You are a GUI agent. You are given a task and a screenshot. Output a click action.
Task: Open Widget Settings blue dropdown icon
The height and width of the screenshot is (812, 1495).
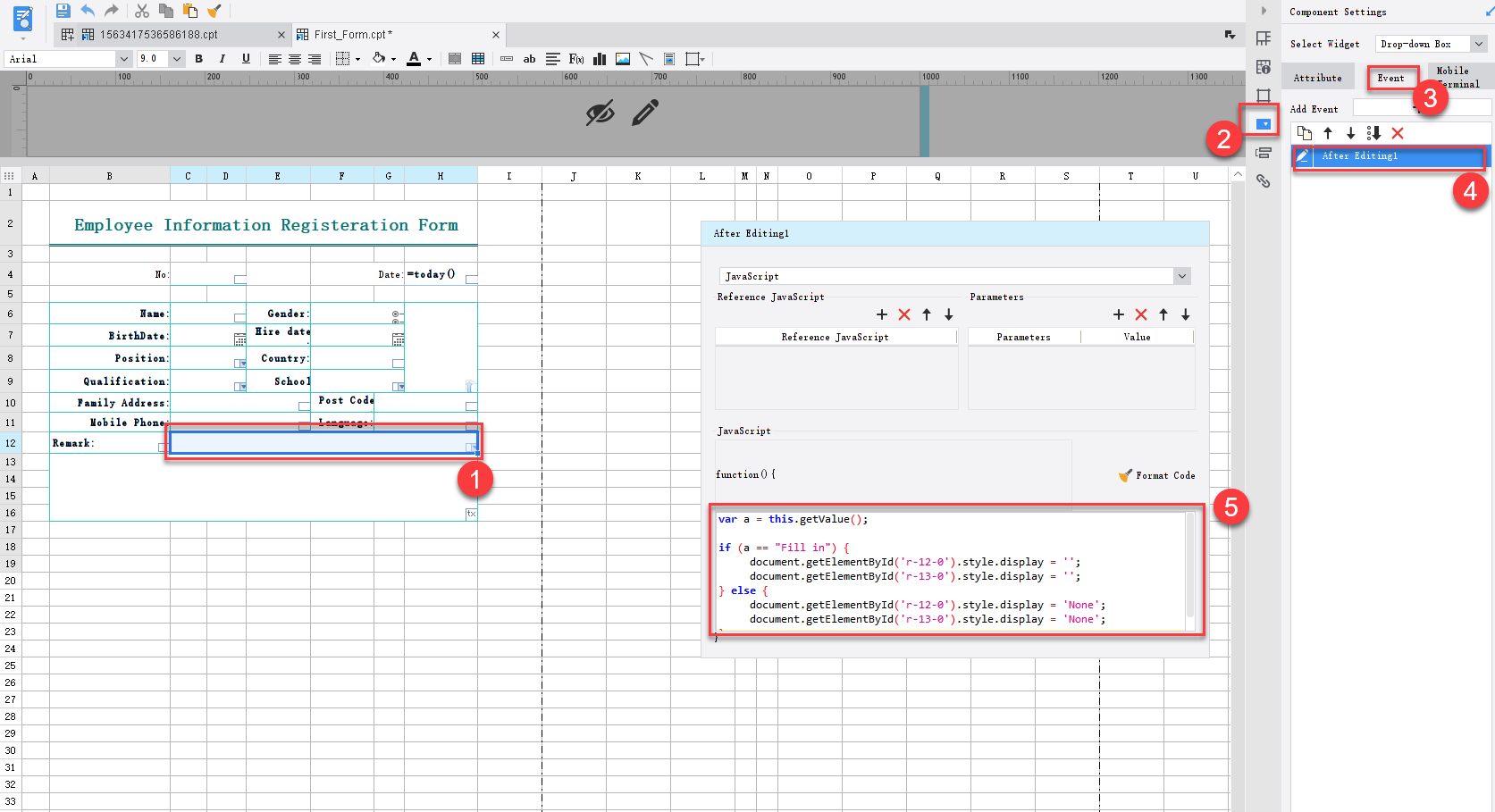1264,123
